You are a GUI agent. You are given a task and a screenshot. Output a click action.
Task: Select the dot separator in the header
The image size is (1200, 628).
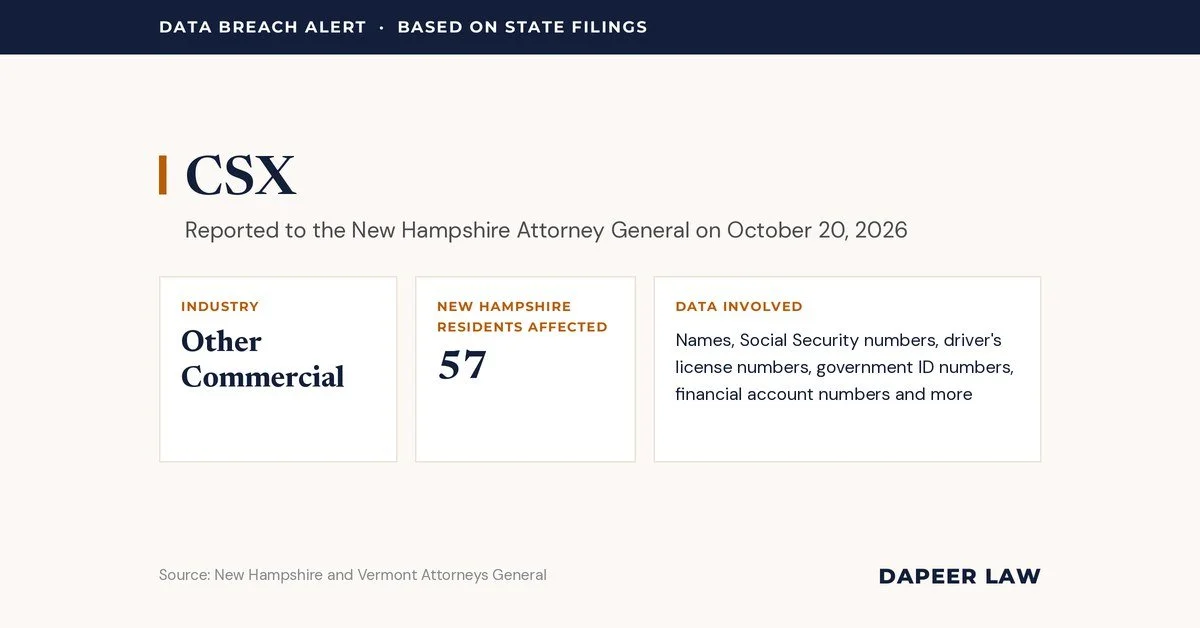(382, 27)
